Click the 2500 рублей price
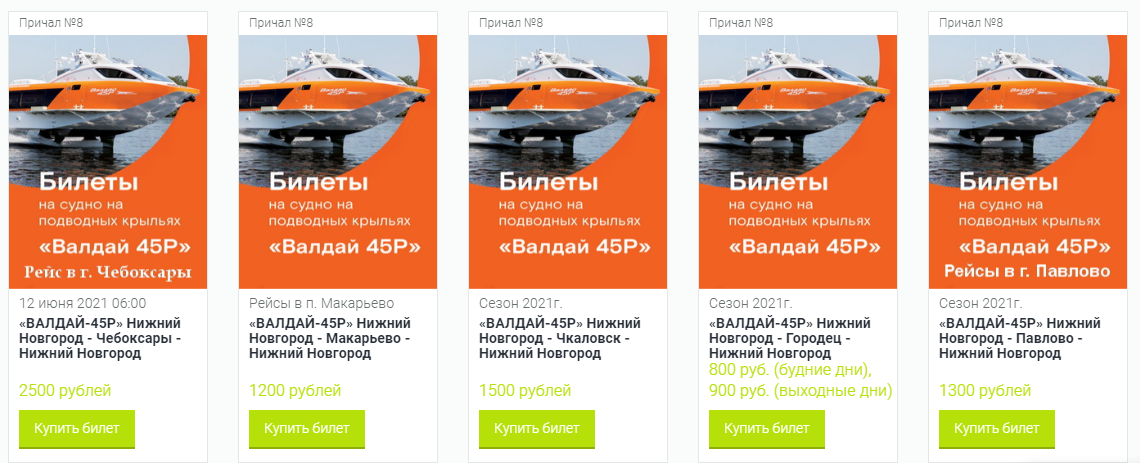Viewport: 1140px width, 463px height. point(65,390)
